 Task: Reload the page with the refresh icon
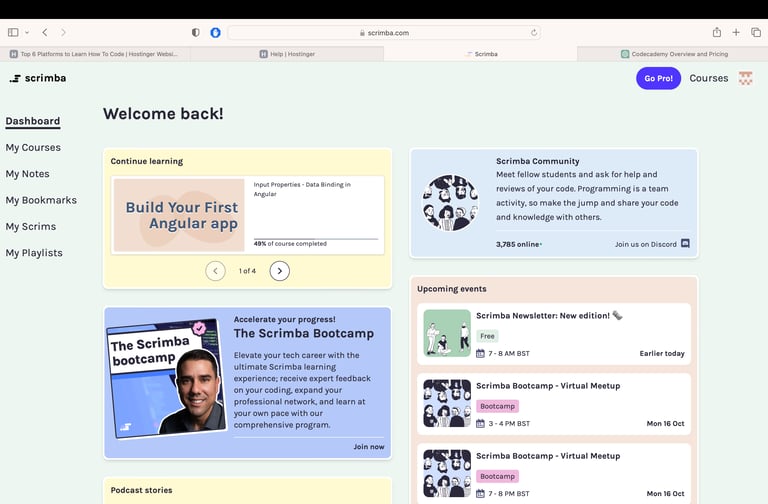click(x=534, y=33)
